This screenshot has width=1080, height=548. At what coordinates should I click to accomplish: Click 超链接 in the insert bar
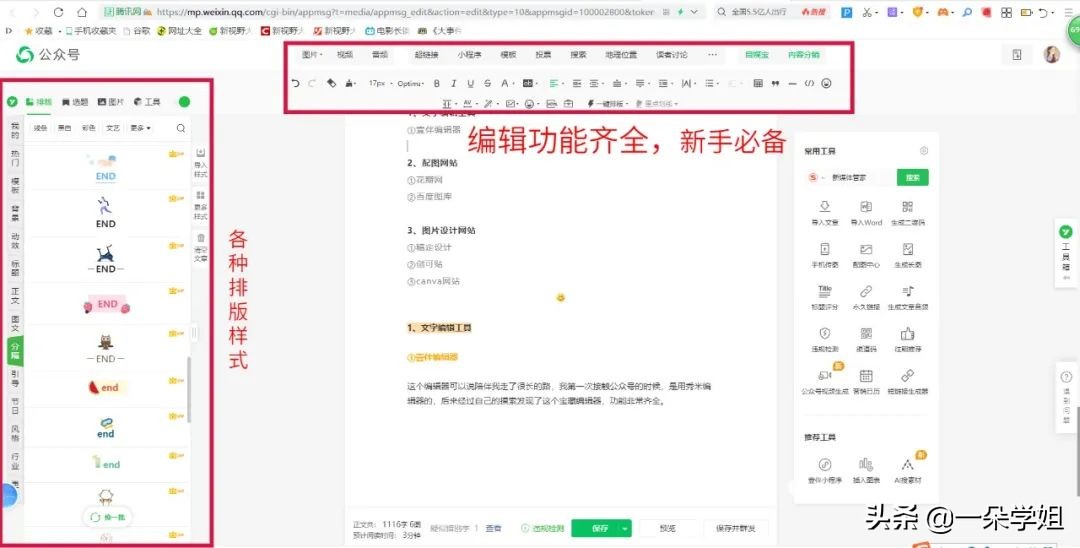pos(426,54)
